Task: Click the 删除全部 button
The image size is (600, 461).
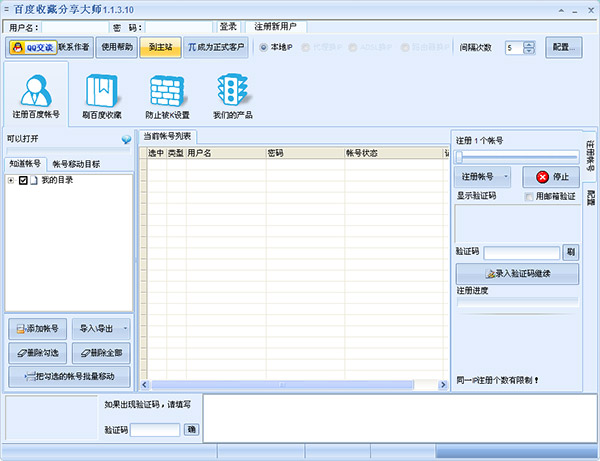Action: point(101,353)
